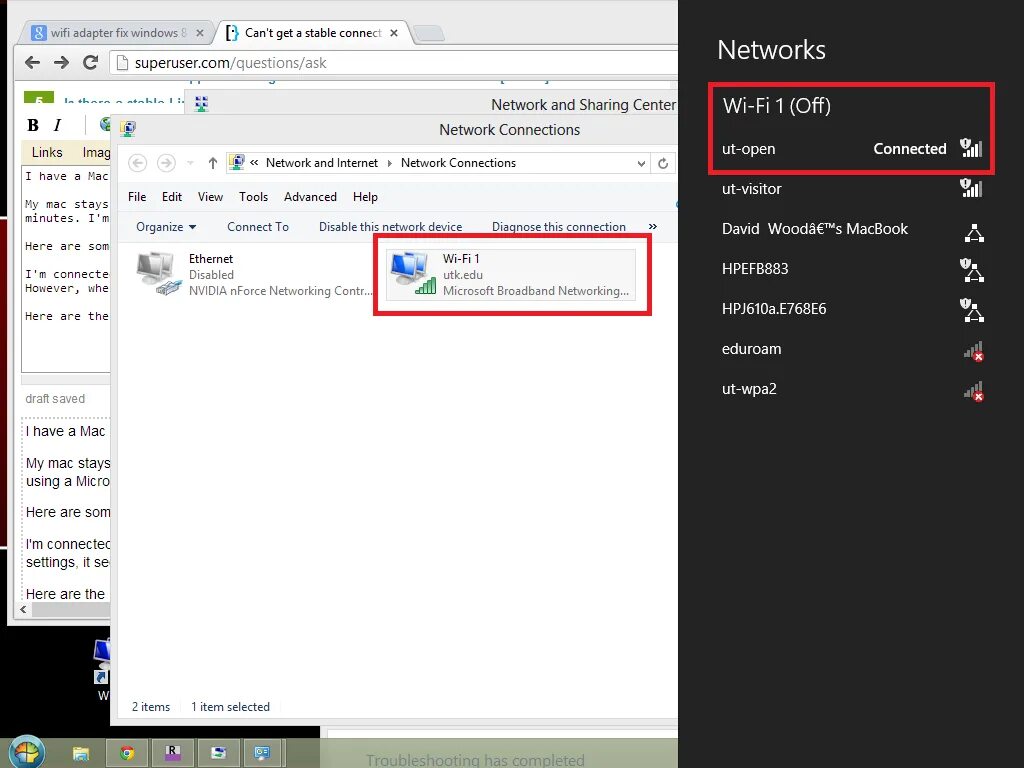Image resolution: width=1024 pixels, height=768 pixels.
Task: Click the eduroam unavailable signal icon
Action: 974,351
